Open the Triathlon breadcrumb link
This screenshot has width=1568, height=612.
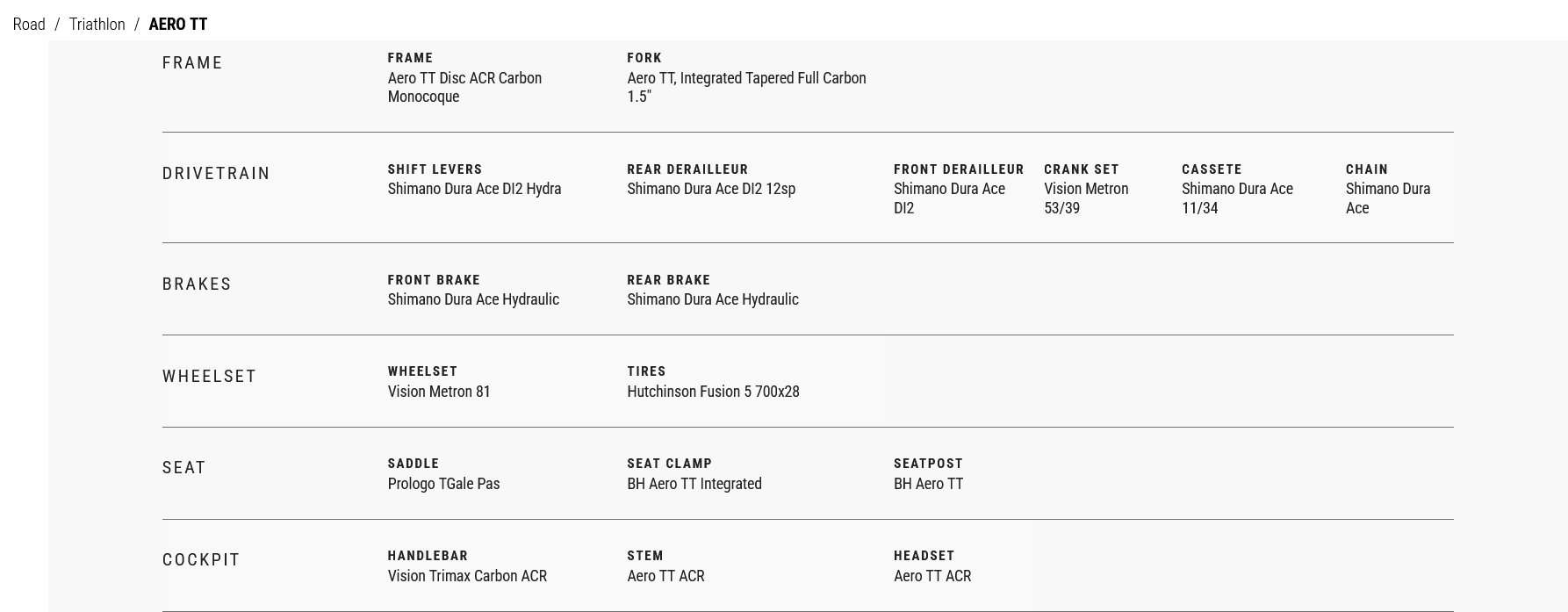97,25
